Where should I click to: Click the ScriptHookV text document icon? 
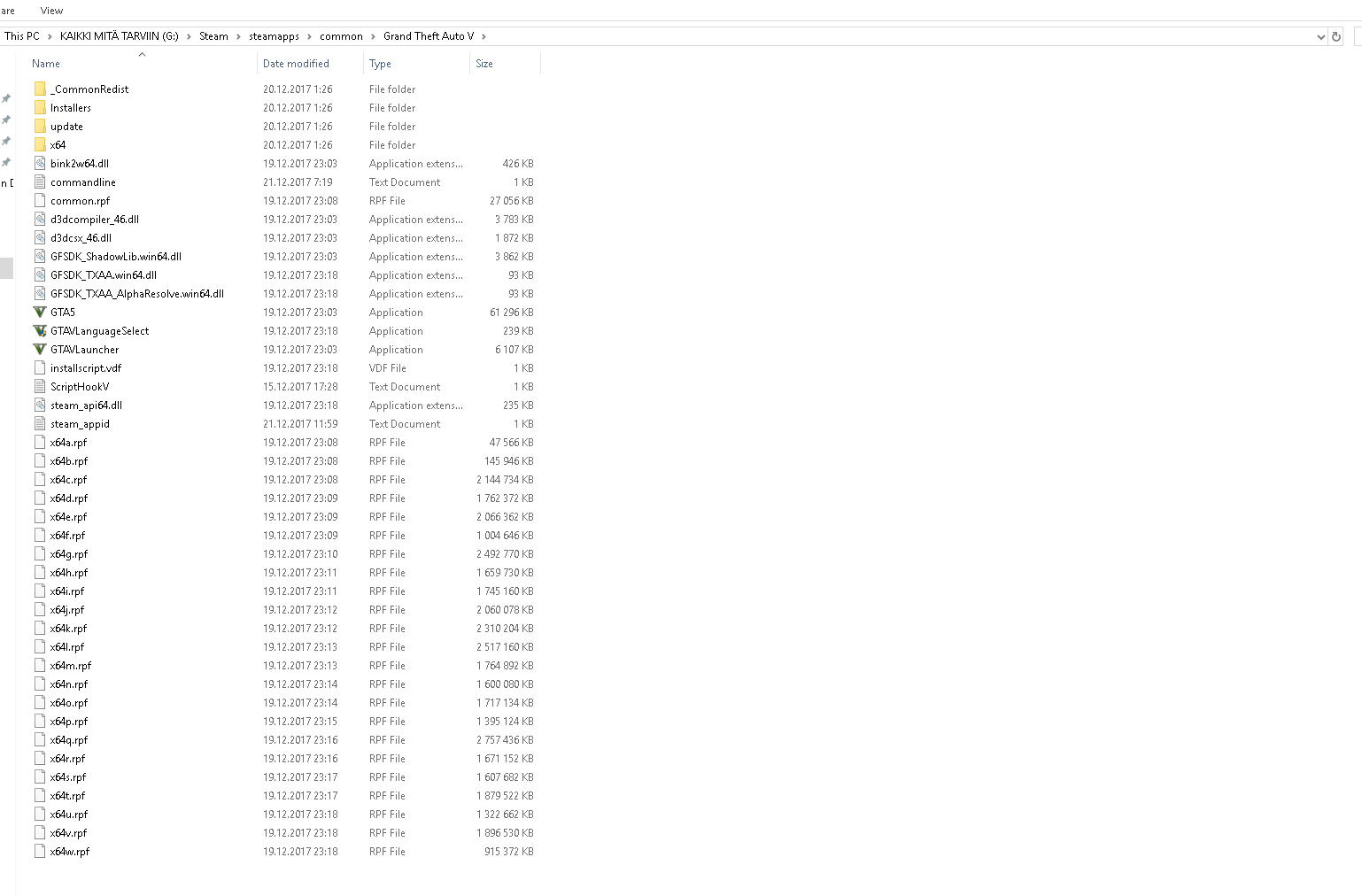point(40,387)
